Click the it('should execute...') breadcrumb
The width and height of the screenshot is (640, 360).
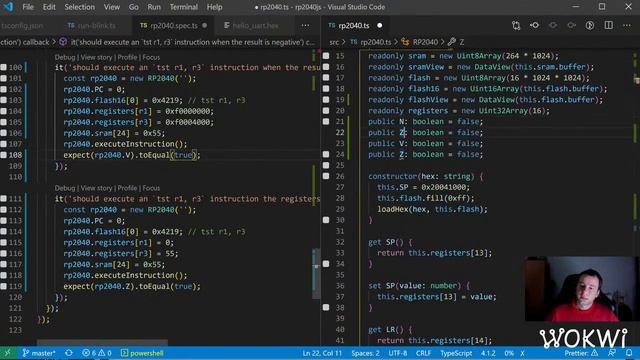click(187, 42)
